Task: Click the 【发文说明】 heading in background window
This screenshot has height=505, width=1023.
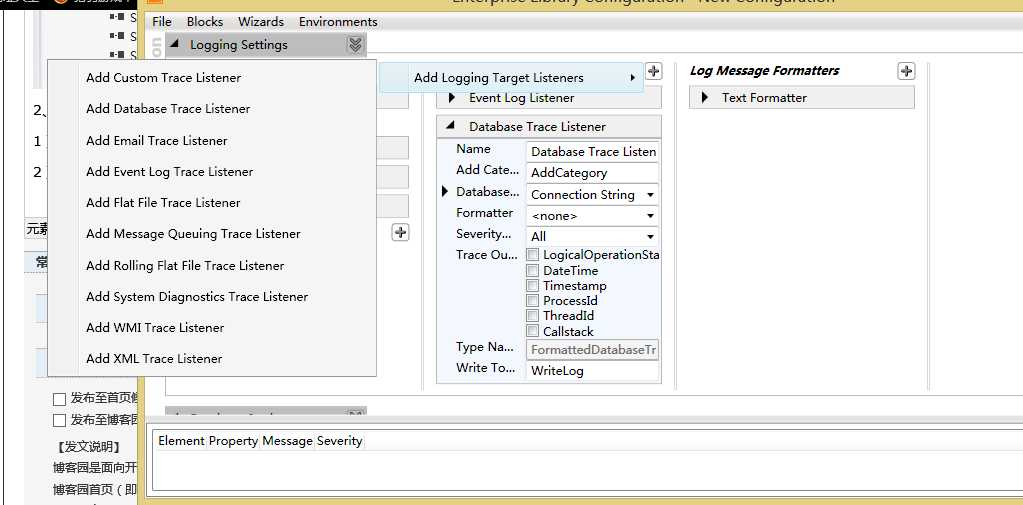Action: tap(89, 447)
